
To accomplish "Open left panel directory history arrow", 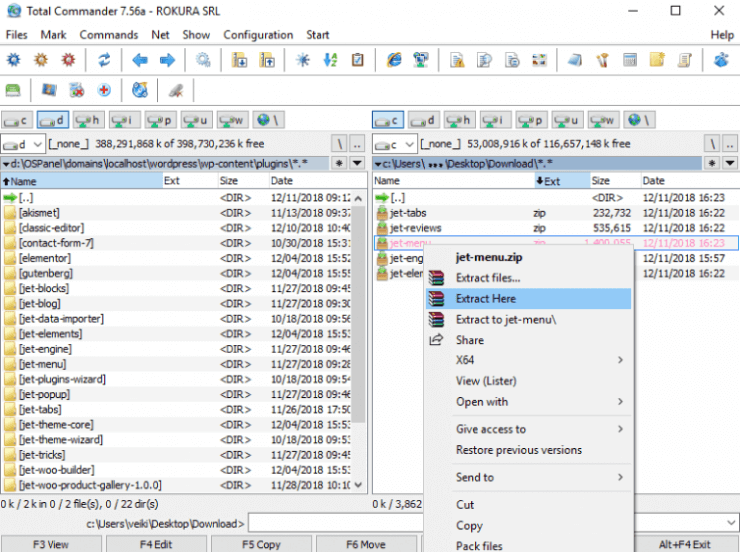I will click(x=357, y=163).
